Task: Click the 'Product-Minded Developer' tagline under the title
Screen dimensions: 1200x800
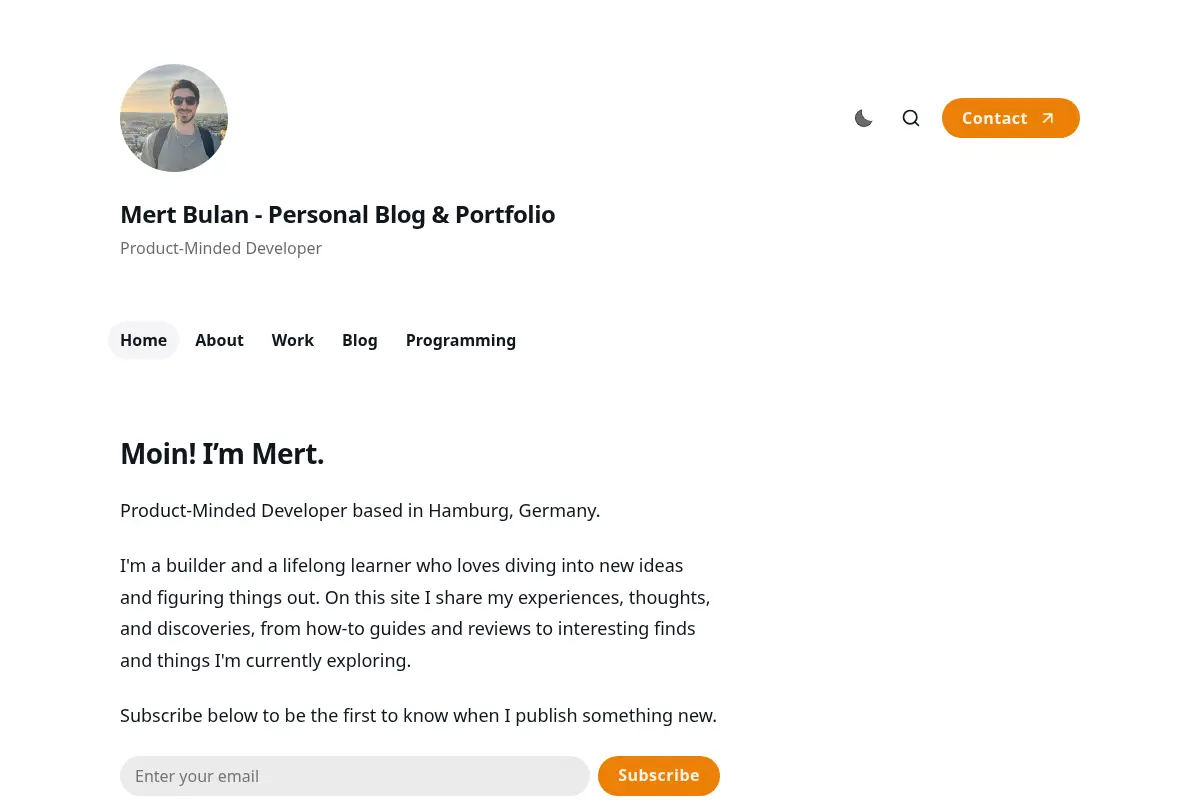Action: 221,248
